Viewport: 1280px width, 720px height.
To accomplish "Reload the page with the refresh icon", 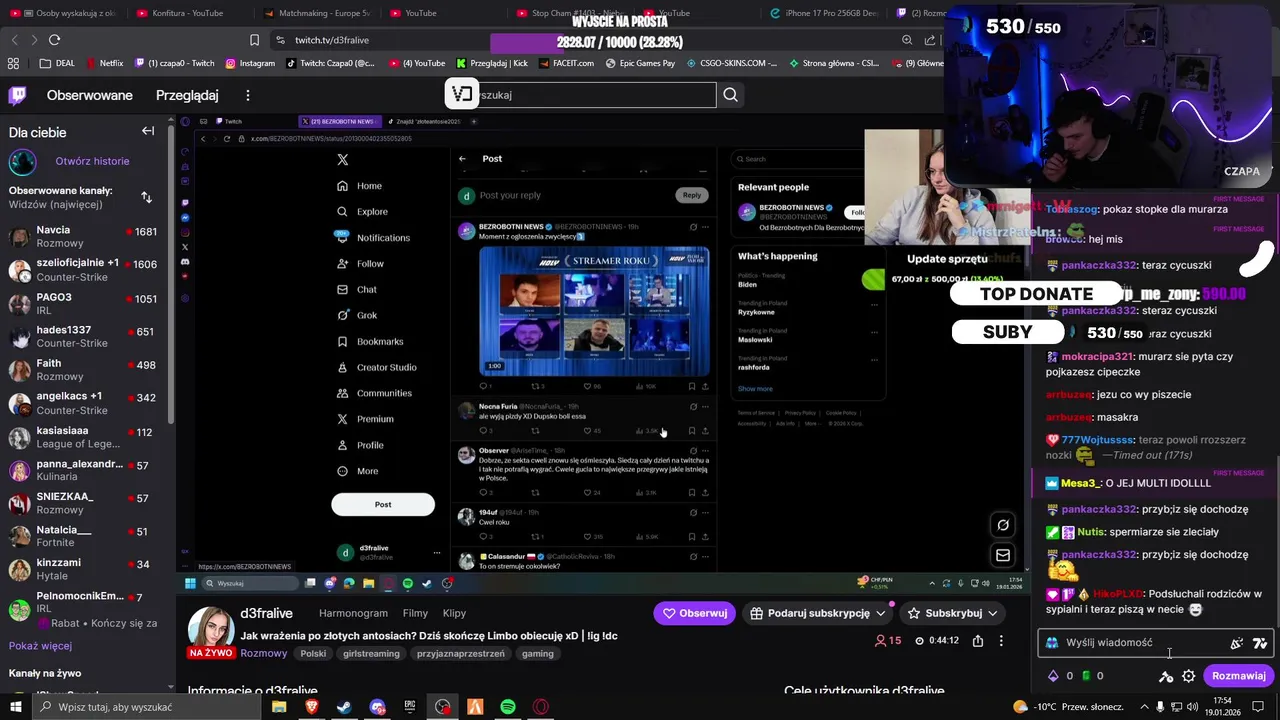I will [x=54, y=40].
